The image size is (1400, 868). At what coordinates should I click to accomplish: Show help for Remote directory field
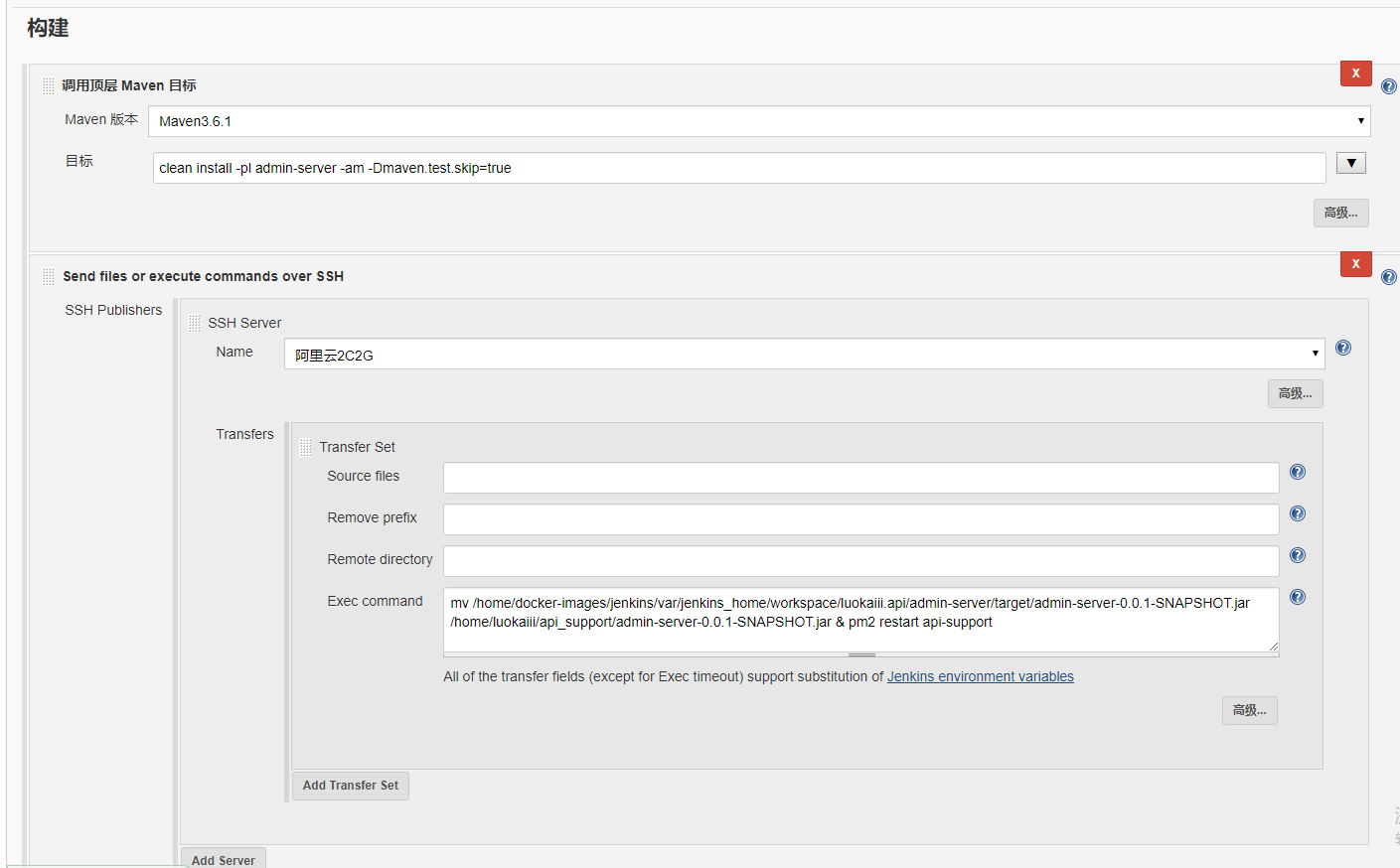tap(1298, 555)
